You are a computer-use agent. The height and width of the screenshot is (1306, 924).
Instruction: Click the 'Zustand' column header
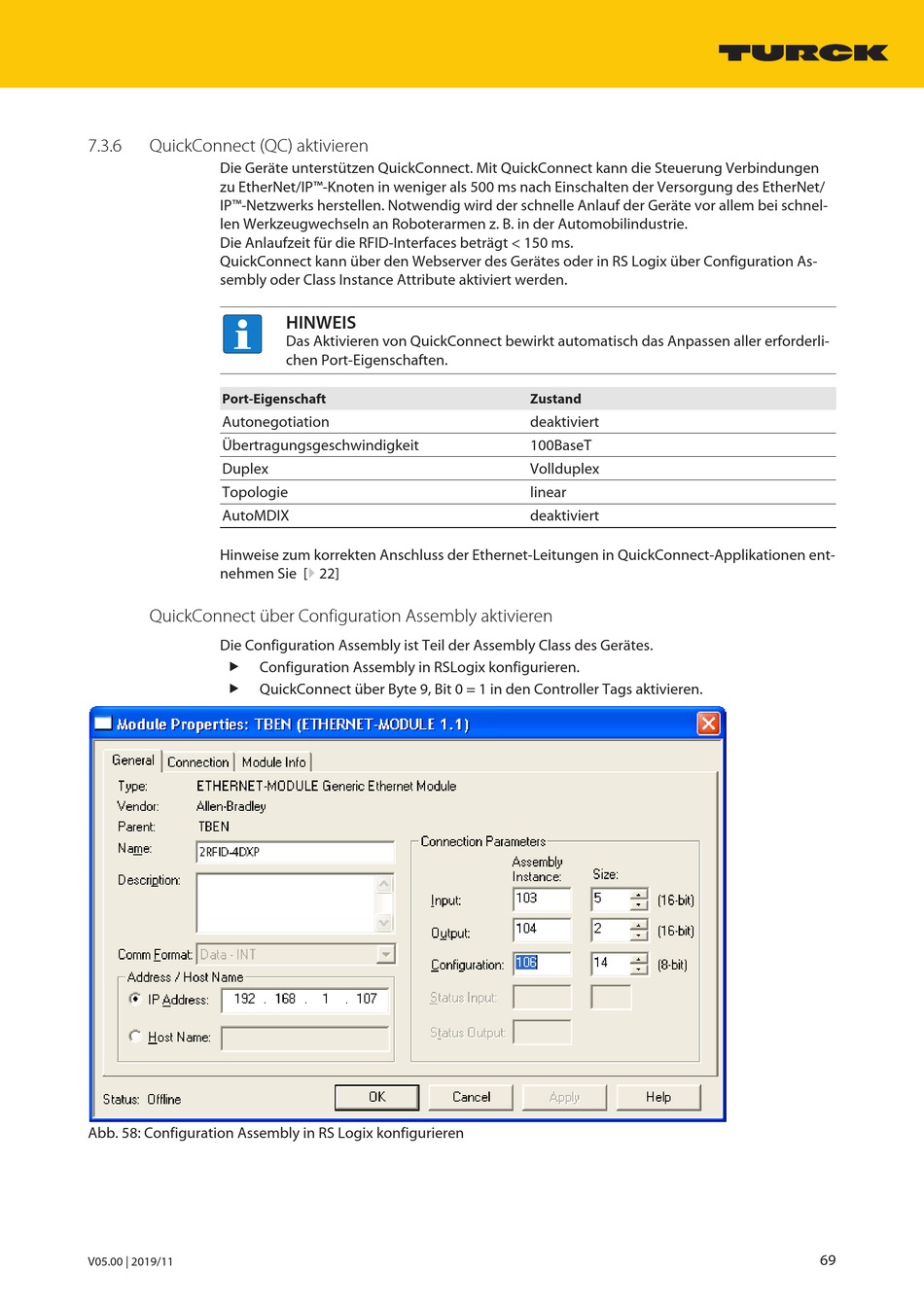555,399
